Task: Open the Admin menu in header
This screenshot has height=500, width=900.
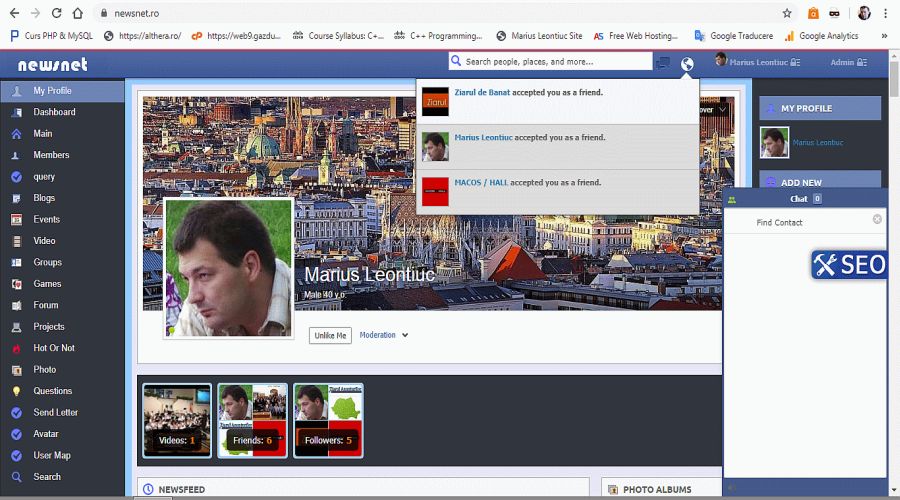Action: (x=848, y=63)
